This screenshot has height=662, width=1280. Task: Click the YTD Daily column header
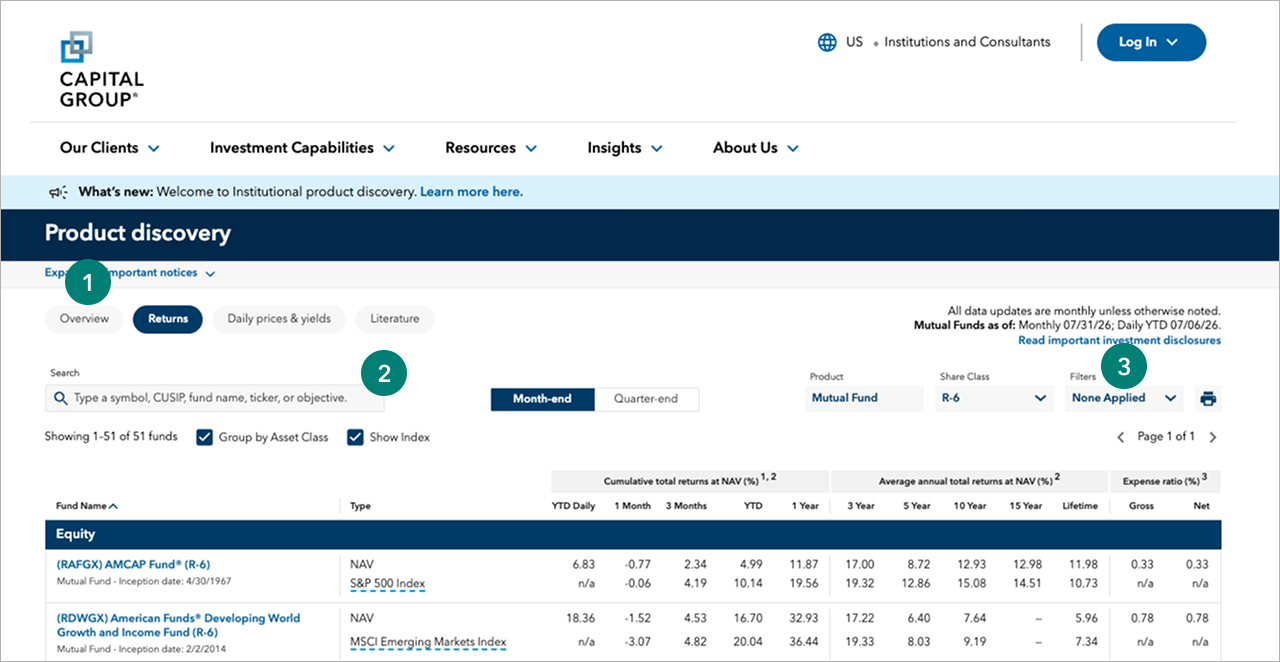pos(573,506)
